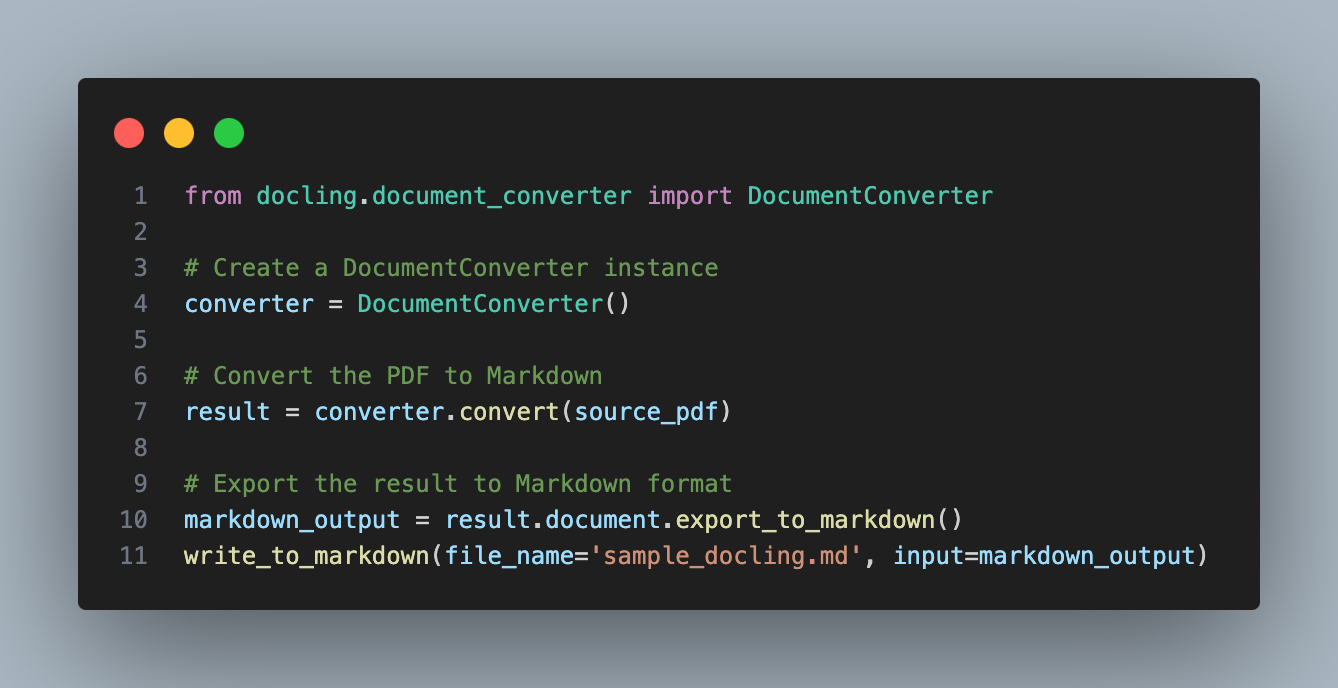Viewport: 1338px width, 688px height.
Task: Click 'document_converter' module name on line 1
Action: click(x=502, y=196)
